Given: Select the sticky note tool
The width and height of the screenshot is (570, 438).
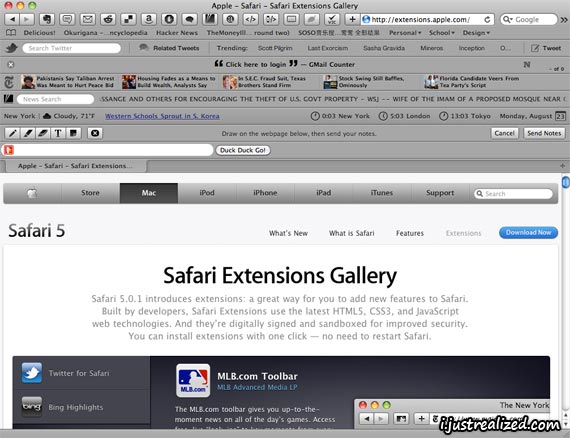Looking at the screenshot, I should 73,133.
